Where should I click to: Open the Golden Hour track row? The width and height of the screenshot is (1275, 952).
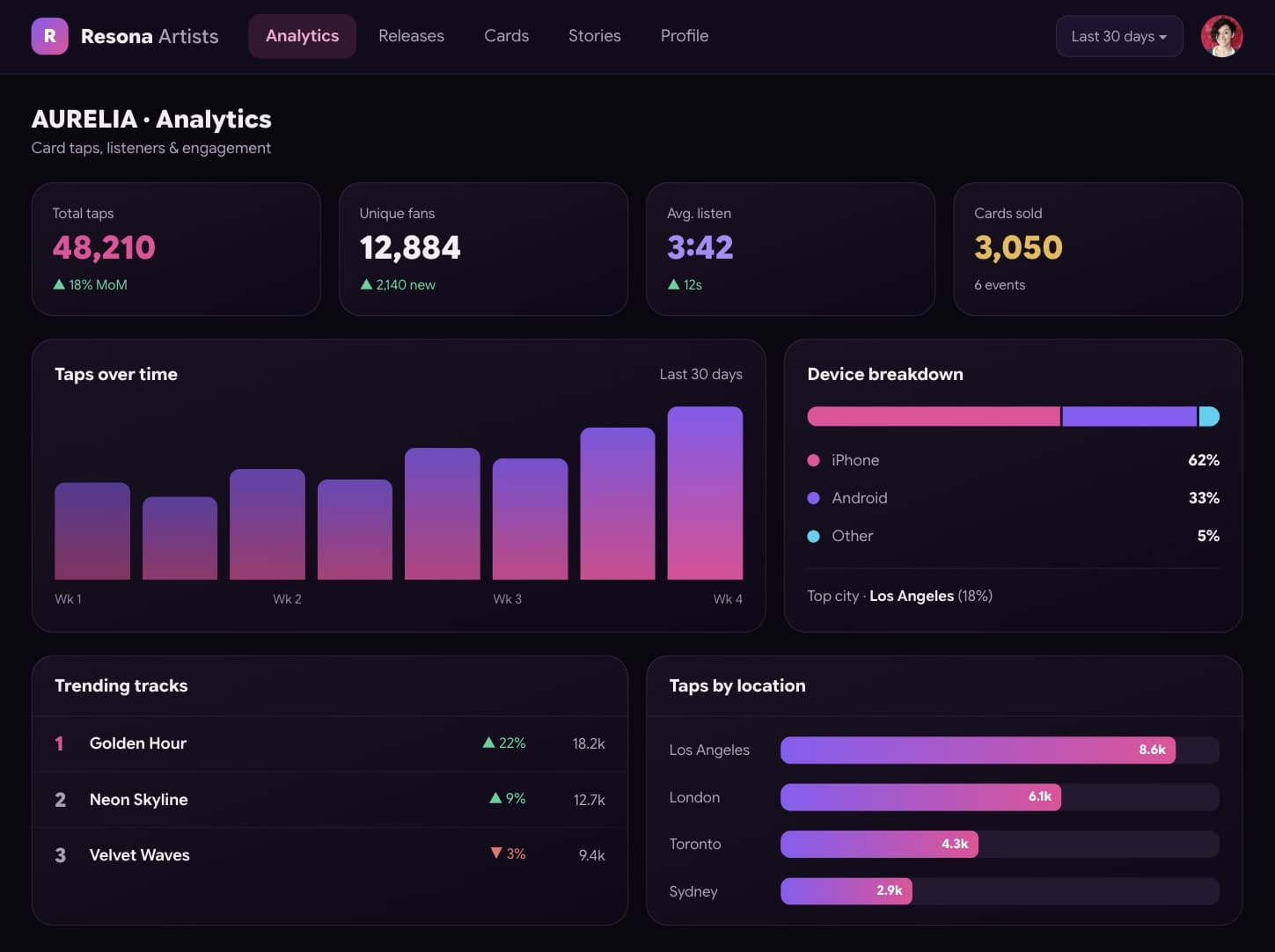click(330, 743)
